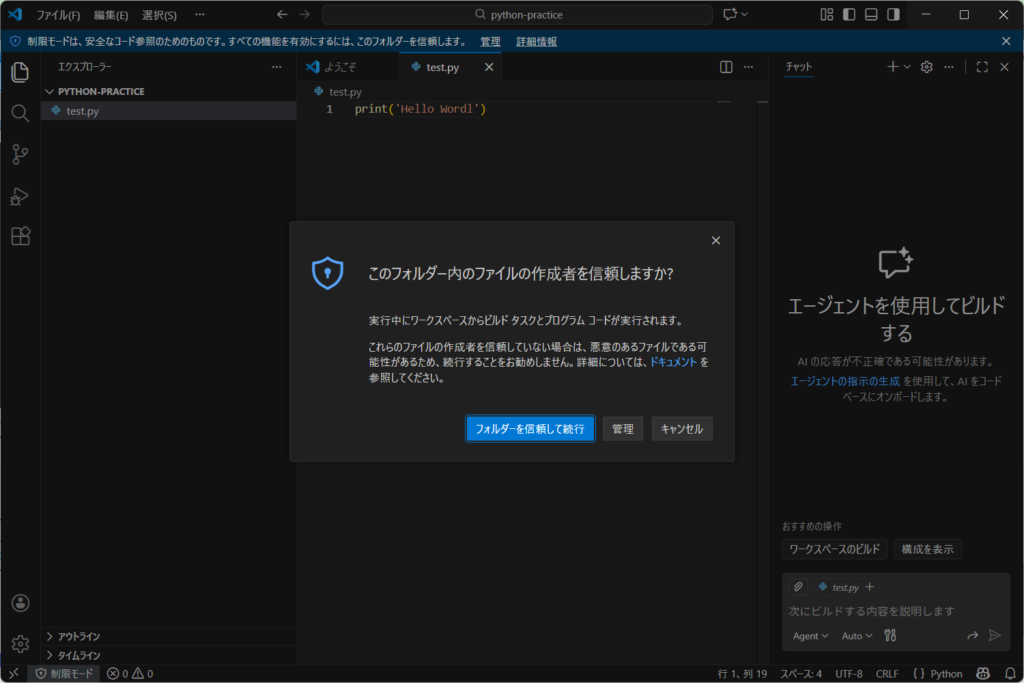Screen dimensions: 1024x683
Task: Click the ドキュメント link in the dialog
Action: coord(673,363)
